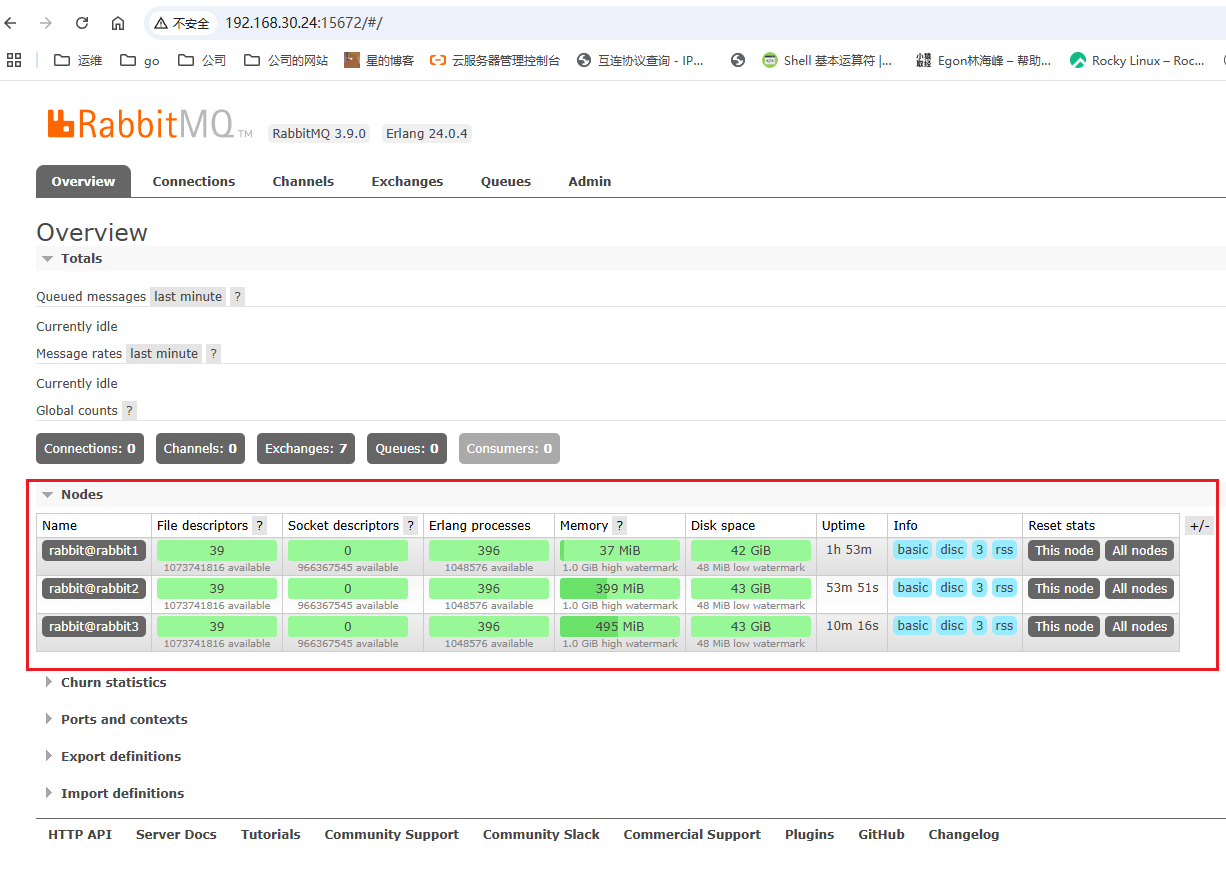Open the go bookmark folder
1226x890 pixels.
pyautogui.click(x=140, y=60)
